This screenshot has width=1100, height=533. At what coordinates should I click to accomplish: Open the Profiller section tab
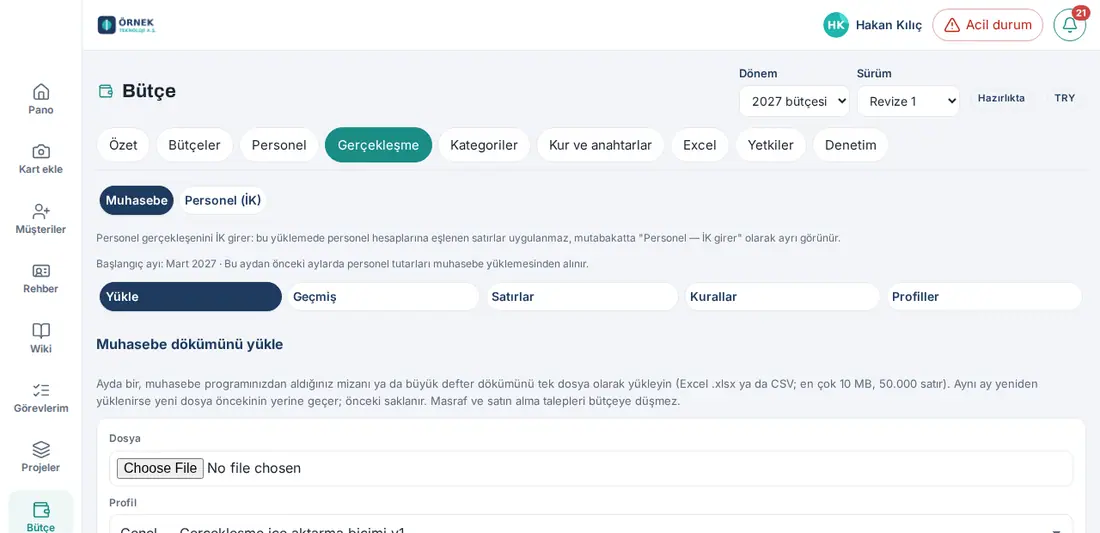[984, 297]
